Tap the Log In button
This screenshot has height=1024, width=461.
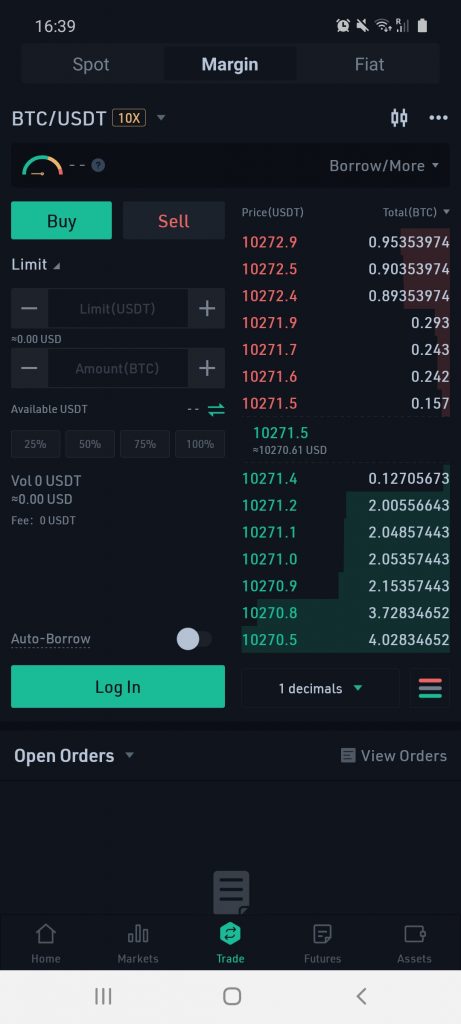click(118, 687)
